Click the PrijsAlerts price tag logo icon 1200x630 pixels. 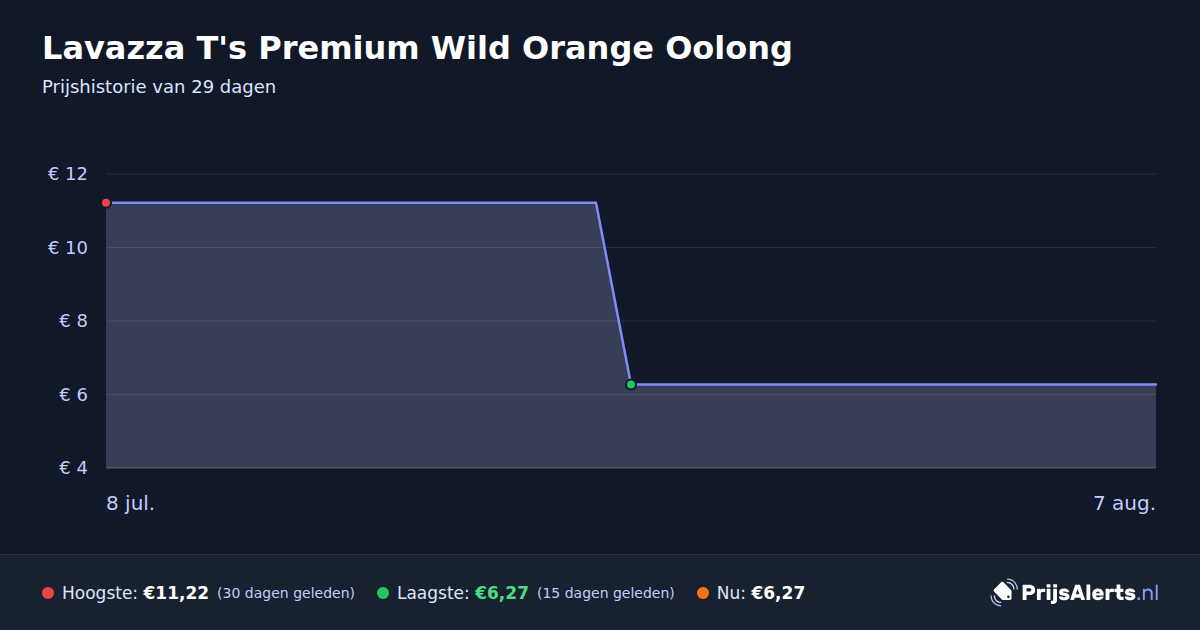[x=1003, y=593]
